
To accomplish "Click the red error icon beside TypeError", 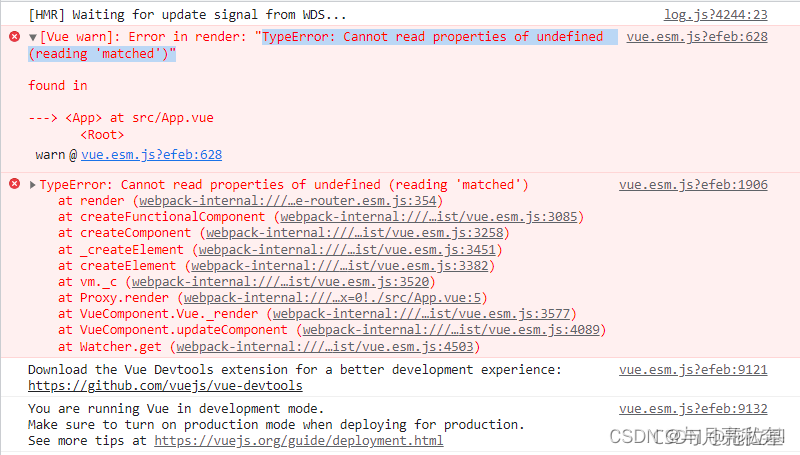I will [x=15, y=184].
